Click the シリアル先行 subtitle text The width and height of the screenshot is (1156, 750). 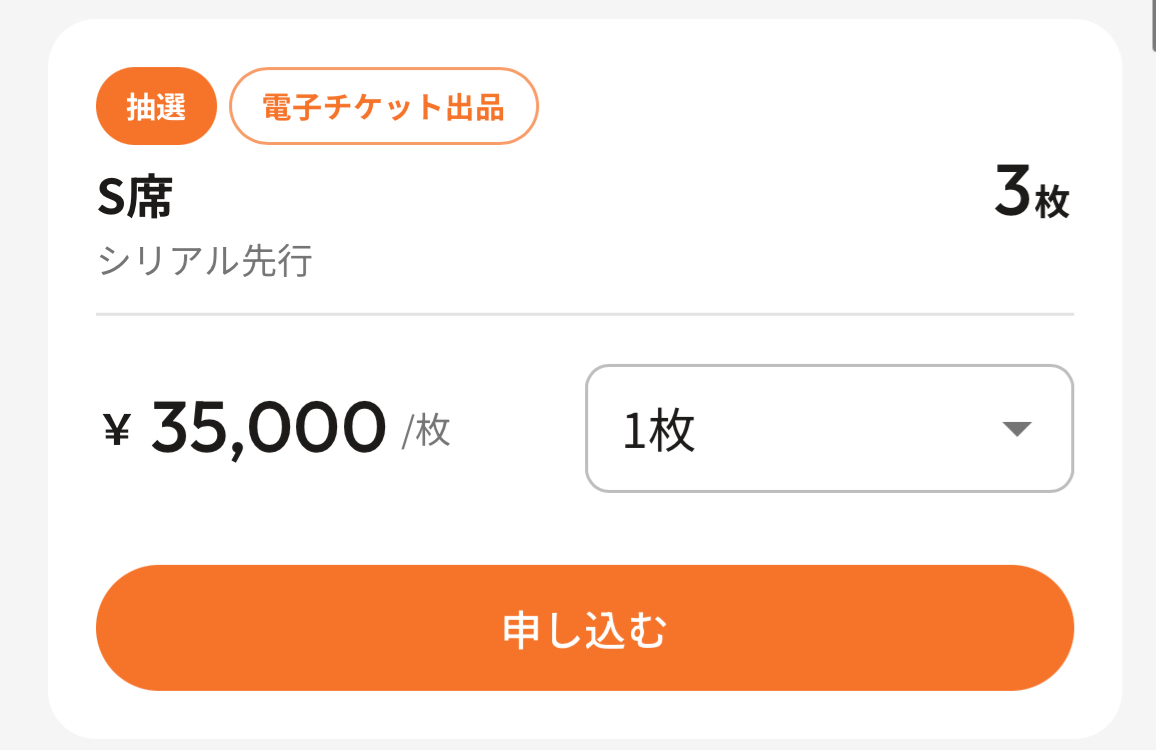[x=206, y=261]
